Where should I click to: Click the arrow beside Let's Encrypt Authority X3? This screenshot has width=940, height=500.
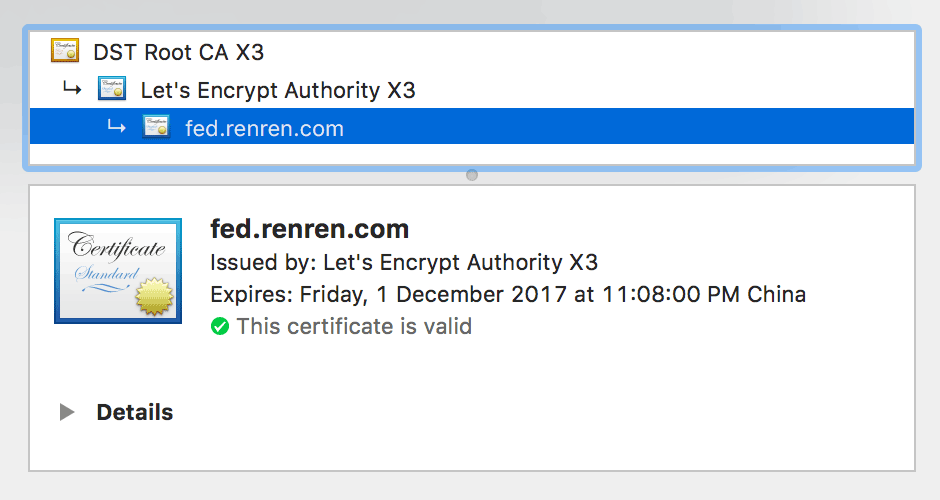(x=73, y=89)
